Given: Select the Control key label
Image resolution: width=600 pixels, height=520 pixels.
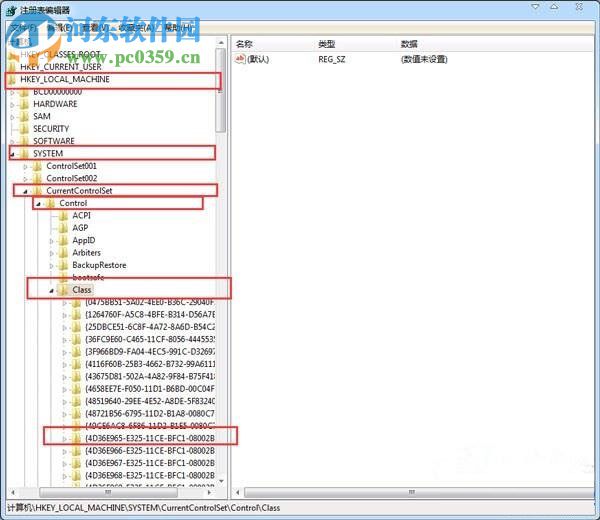Looking at the screenshot, I should (73, 203).
